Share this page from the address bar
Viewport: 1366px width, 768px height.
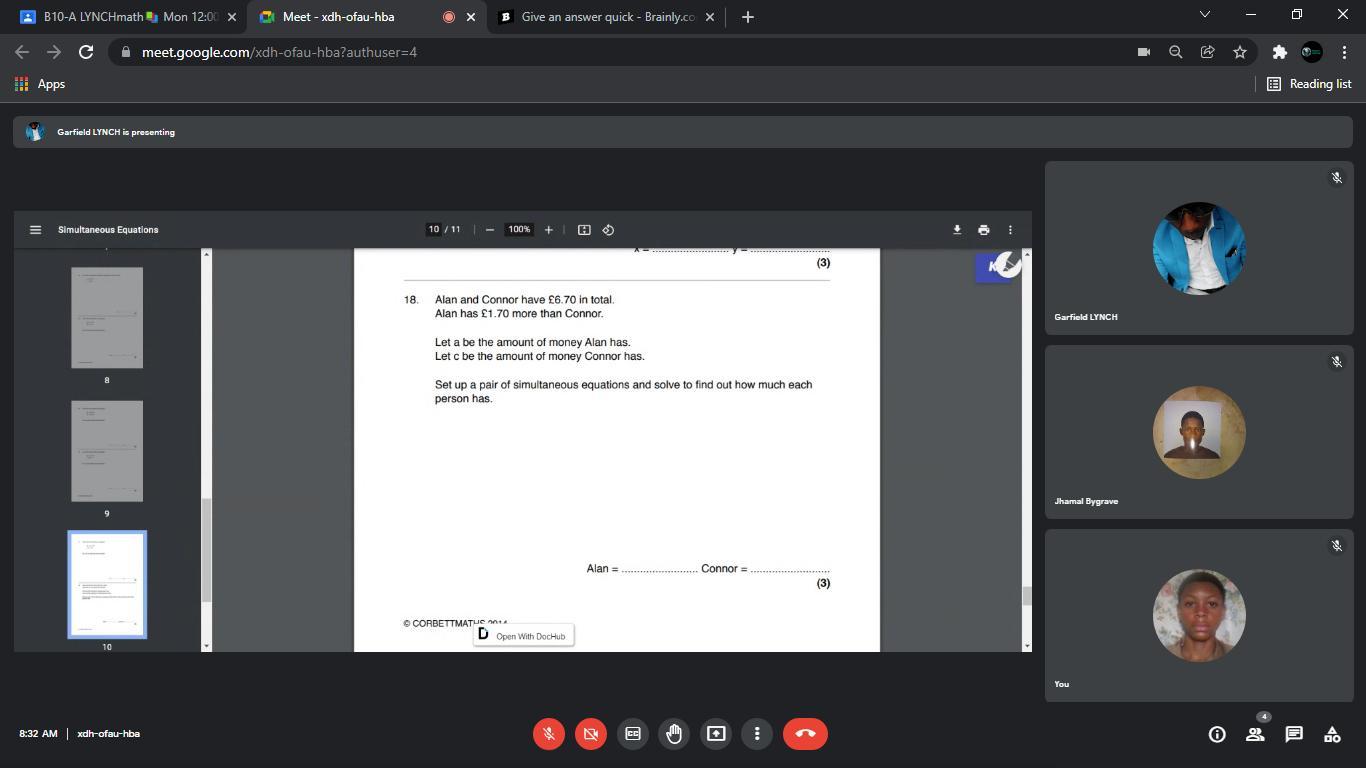(1208, 52)
